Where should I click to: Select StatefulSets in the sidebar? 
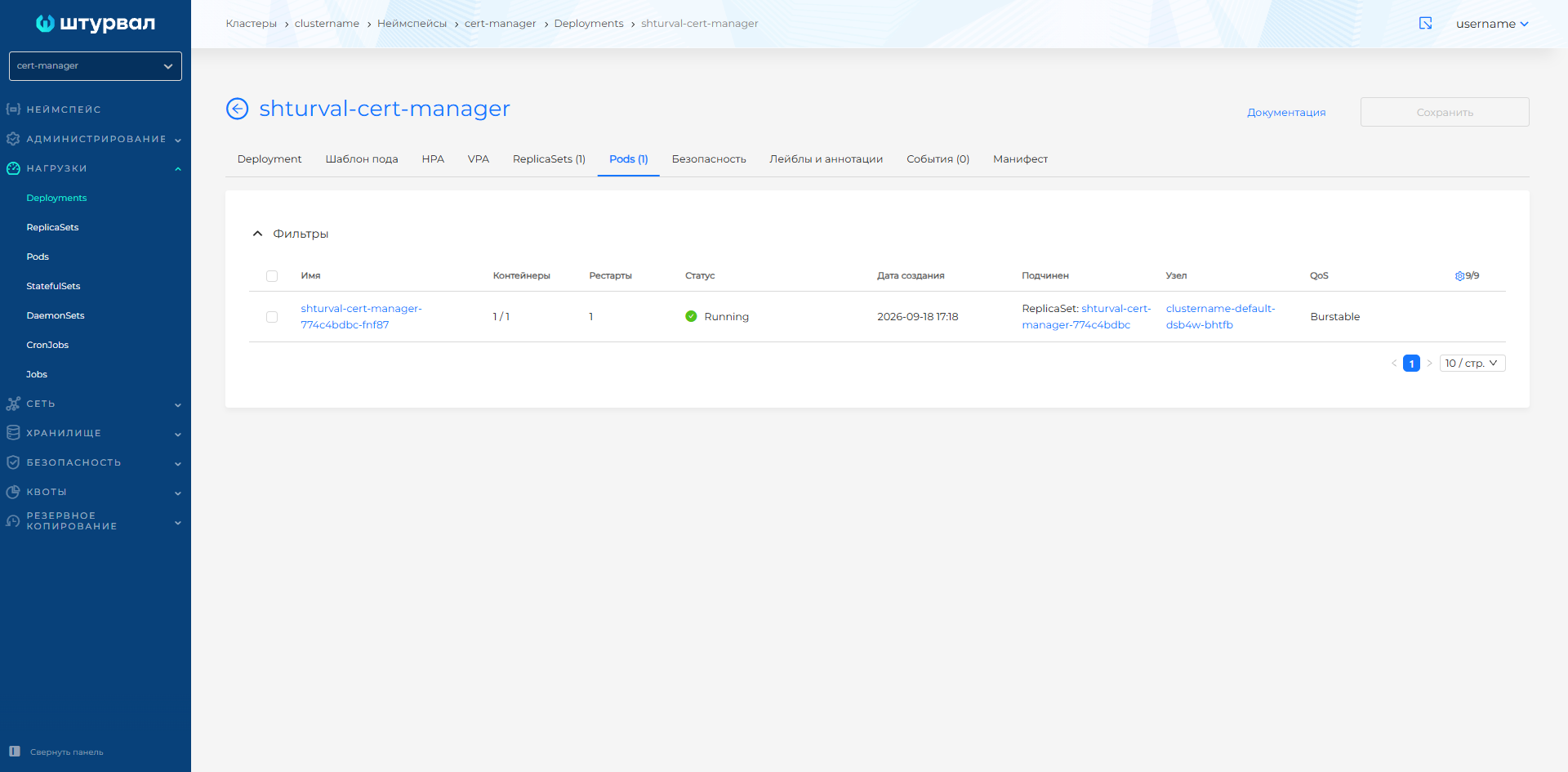click(53, 286)
